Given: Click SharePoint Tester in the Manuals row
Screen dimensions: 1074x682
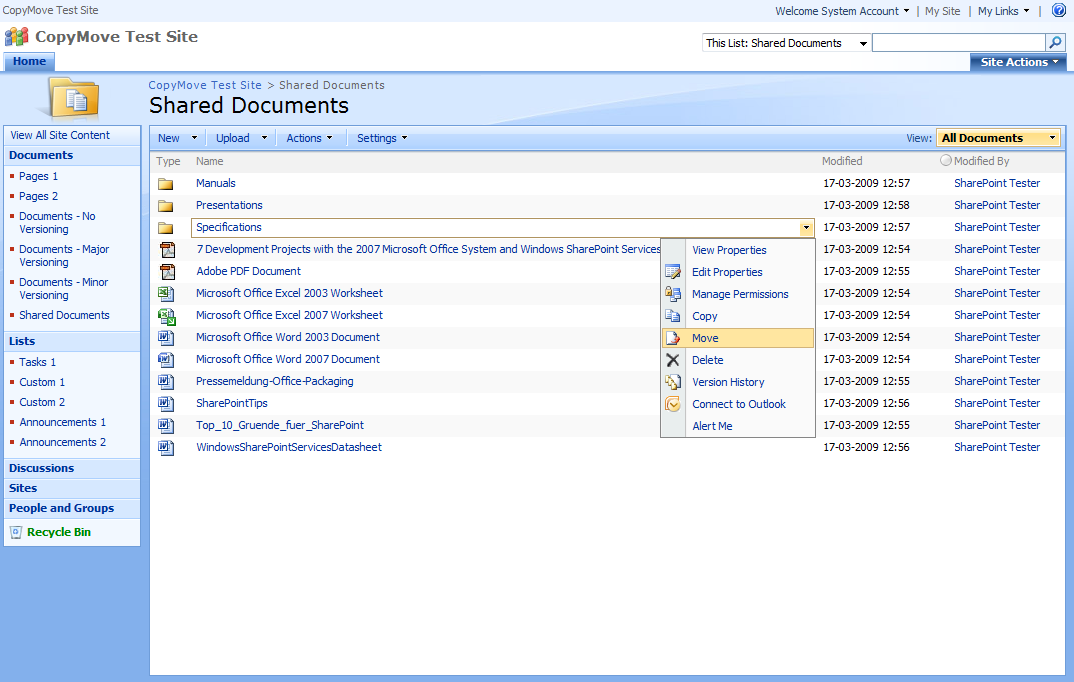Looking at the screenshot, I should [997, 183].
